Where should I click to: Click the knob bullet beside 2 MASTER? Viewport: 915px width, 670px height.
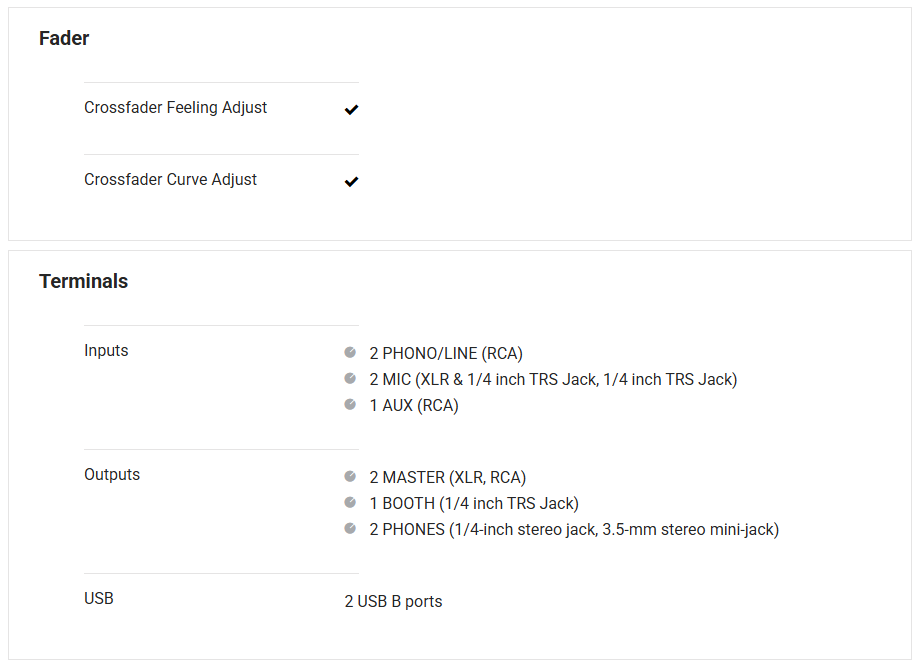coord(350,476)
